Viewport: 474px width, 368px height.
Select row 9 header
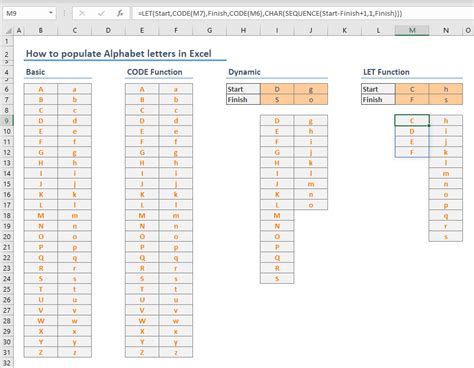tap(7, 121)
